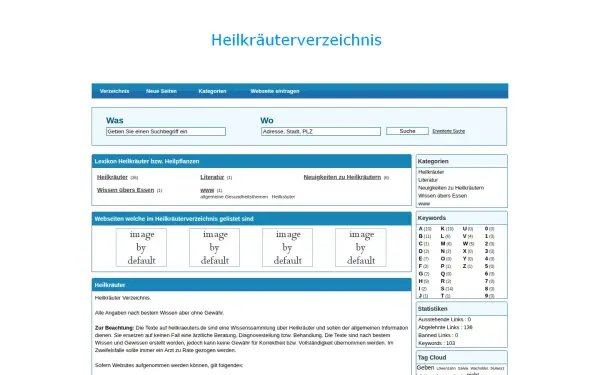Image resolution: width=600 pixels, height=375 pixels.
Task: Click the Heilkräuterverzeichnis page title
Action: pos(296,40)
